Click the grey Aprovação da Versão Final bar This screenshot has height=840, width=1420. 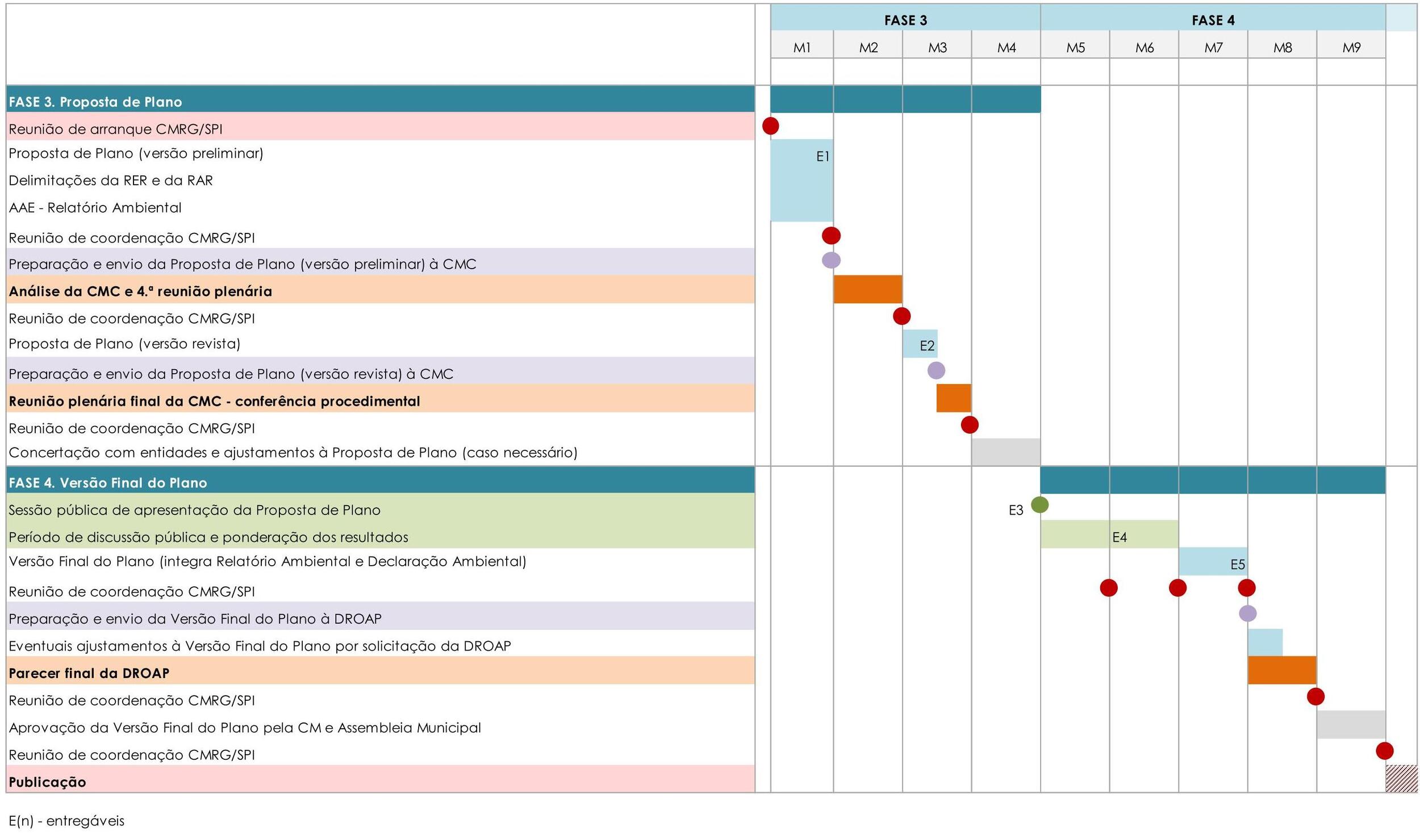(1351, 724)
